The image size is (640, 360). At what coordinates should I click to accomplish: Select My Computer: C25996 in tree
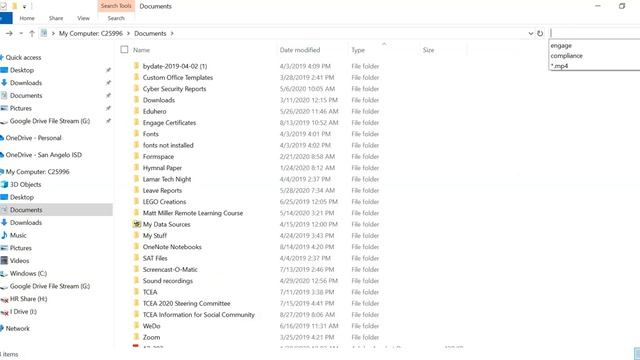point(38,172)
